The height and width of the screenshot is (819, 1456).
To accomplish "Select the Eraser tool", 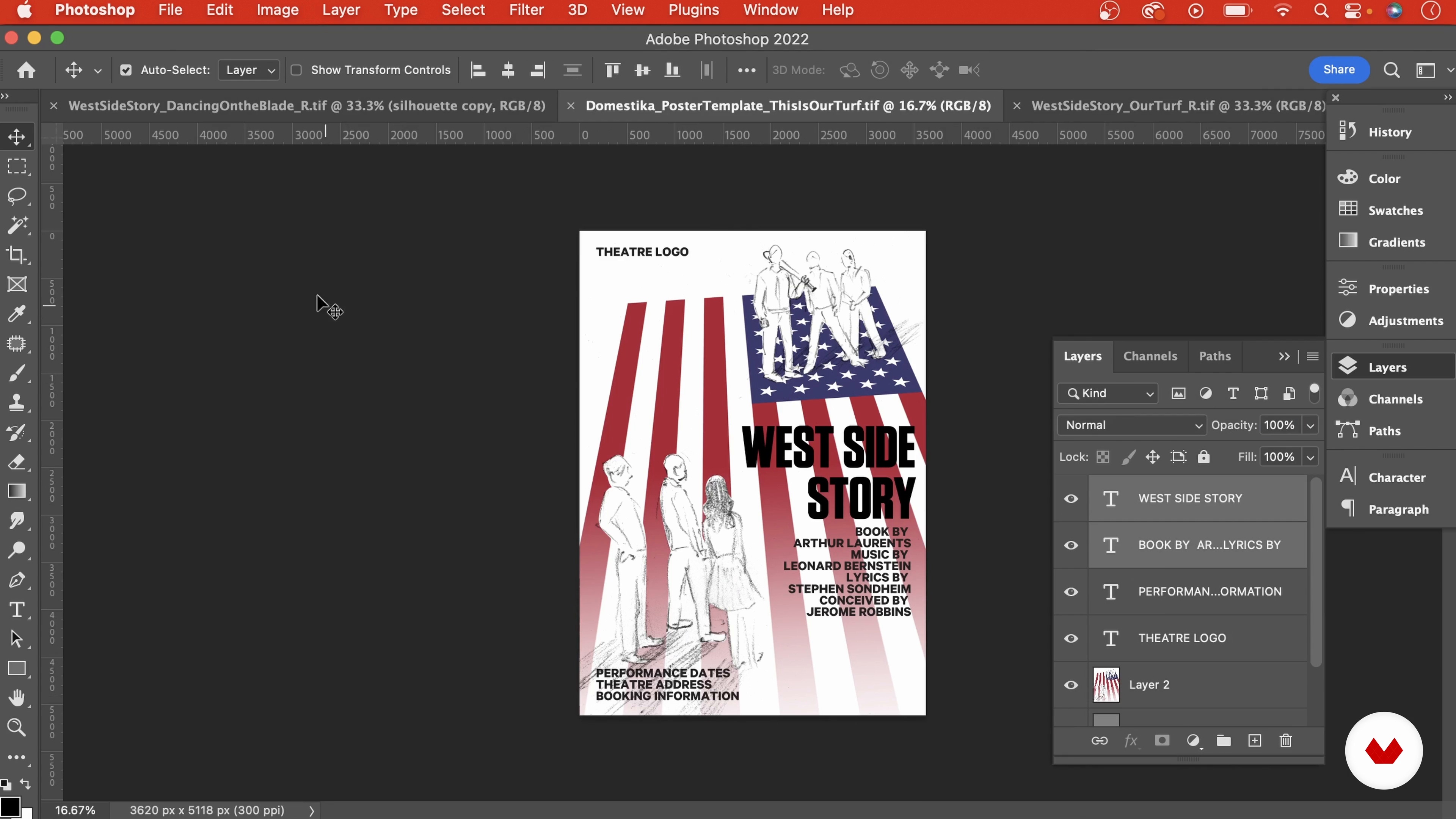I will (x=16, y=462).
